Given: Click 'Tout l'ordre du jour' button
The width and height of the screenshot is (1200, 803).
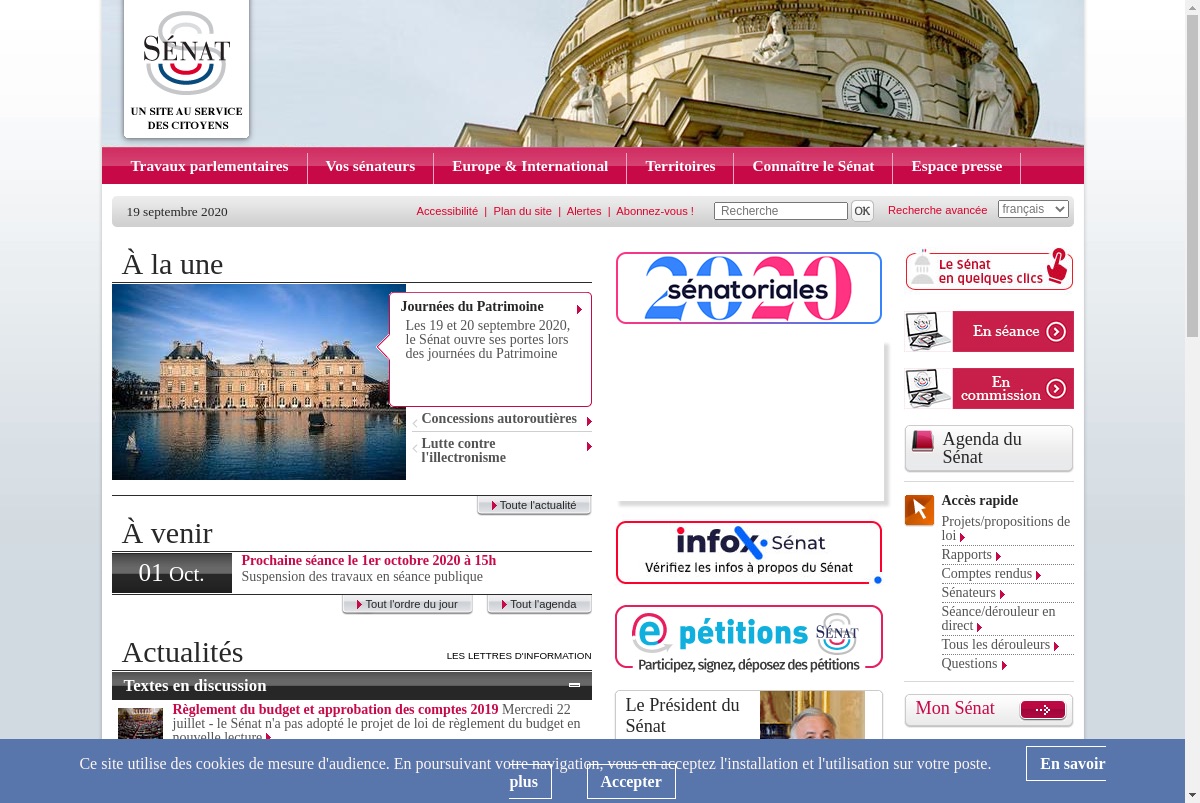Looking at the screenshot, I should [407, 604].
